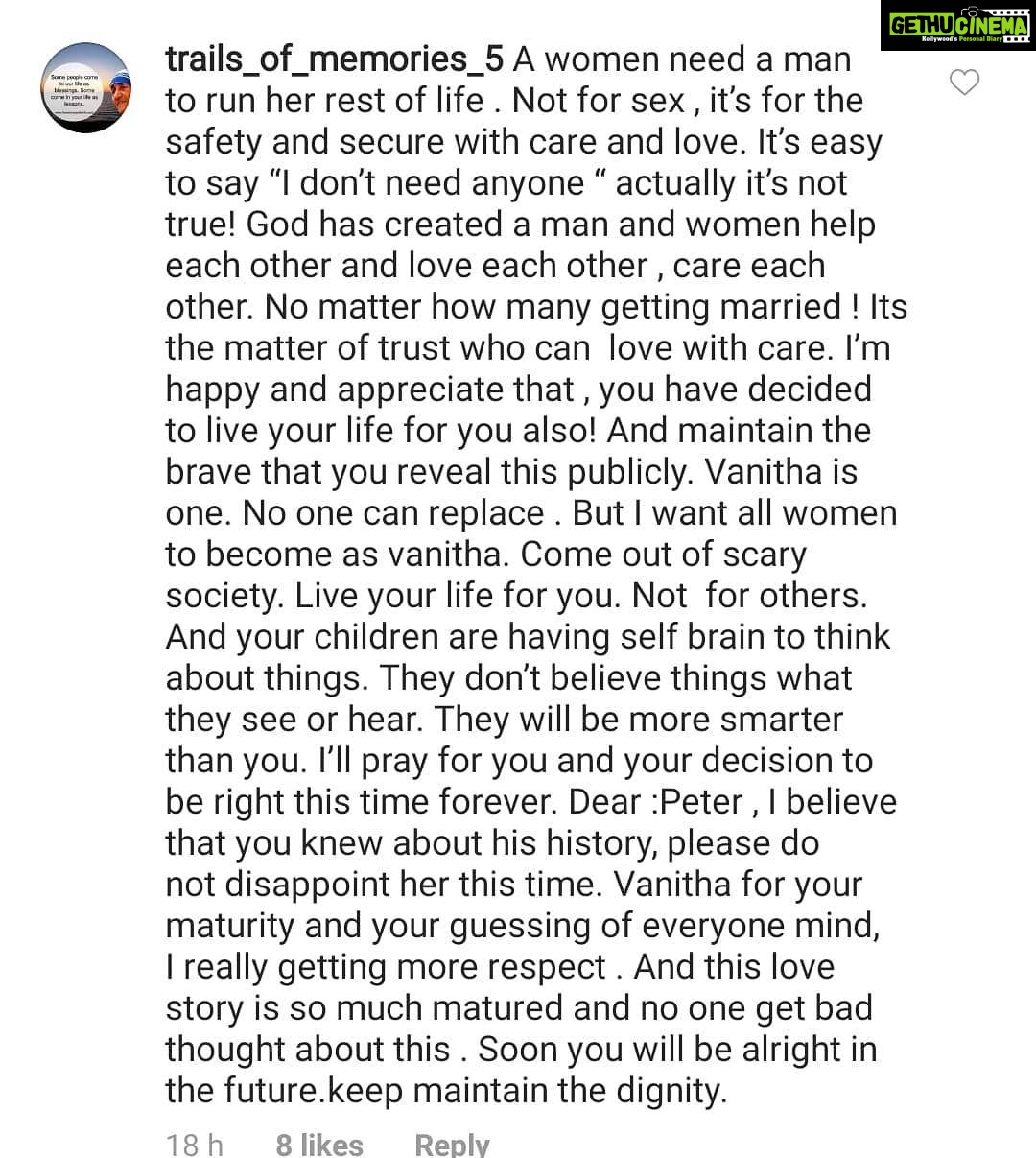Click the camera icon in GethuCinema logo

coord(972,12)
